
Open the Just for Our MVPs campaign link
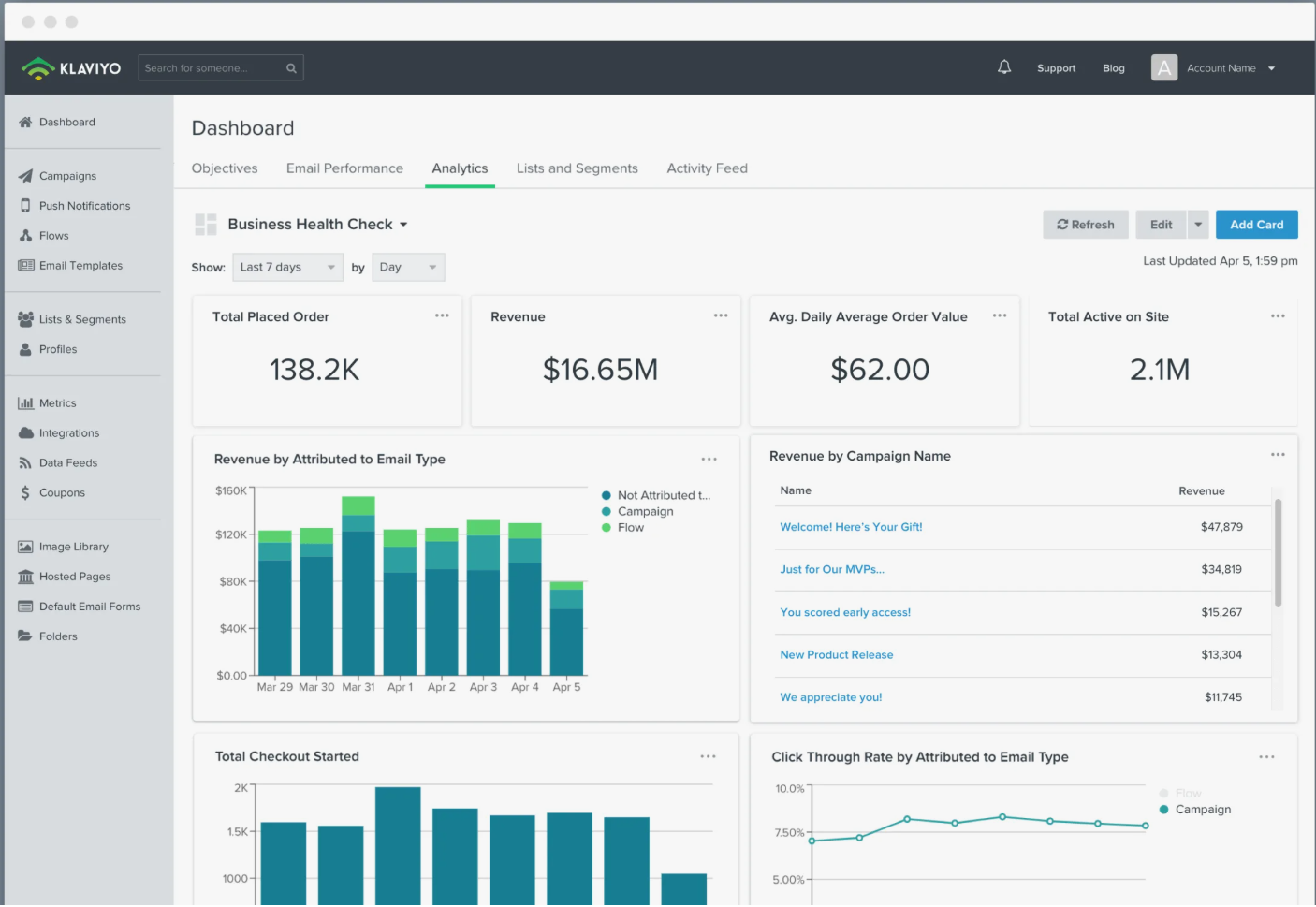point(831,570)
